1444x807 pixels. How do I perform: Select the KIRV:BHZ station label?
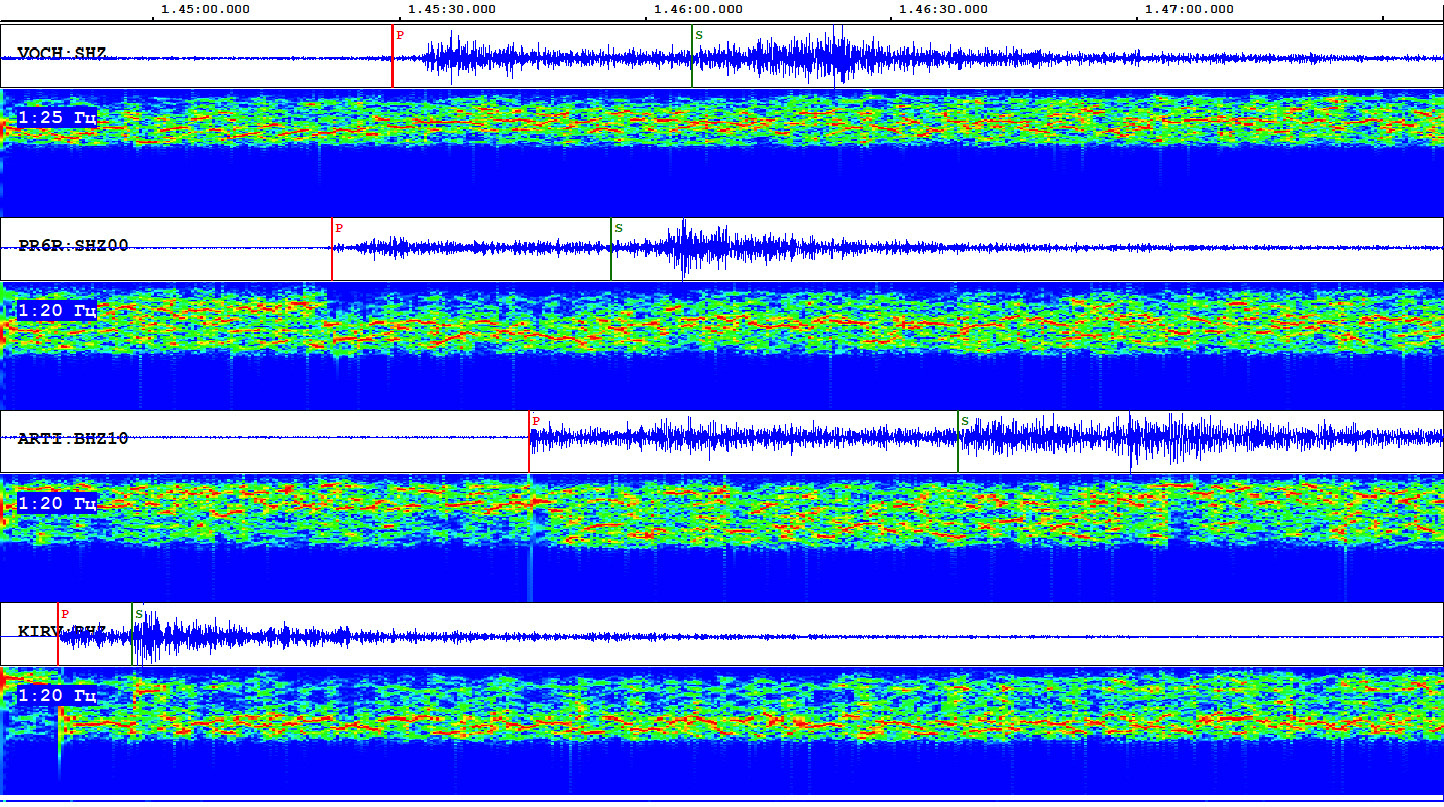pyautogui.click(x=62, y=631)
